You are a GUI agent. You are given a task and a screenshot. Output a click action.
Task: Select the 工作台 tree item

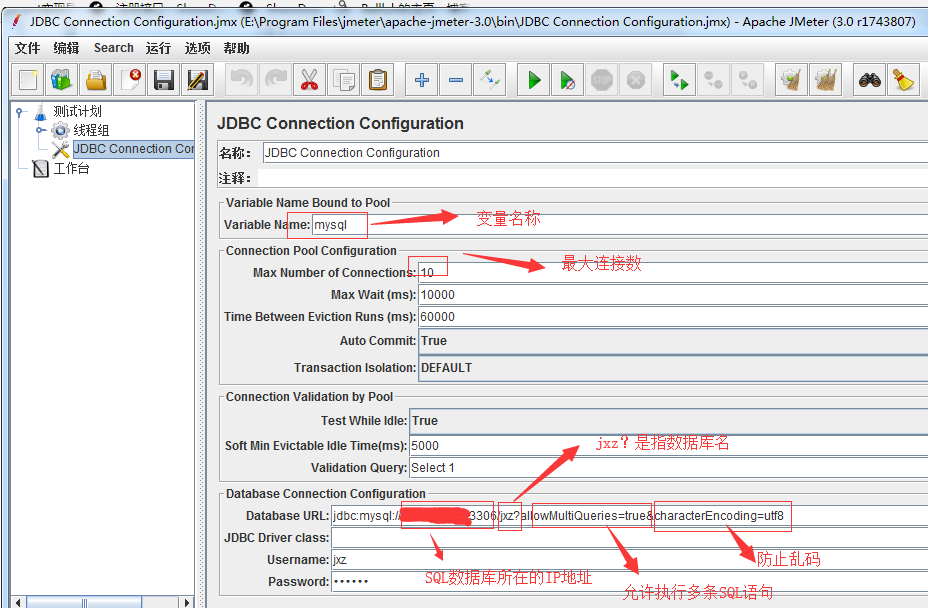(x=71, y=169)
